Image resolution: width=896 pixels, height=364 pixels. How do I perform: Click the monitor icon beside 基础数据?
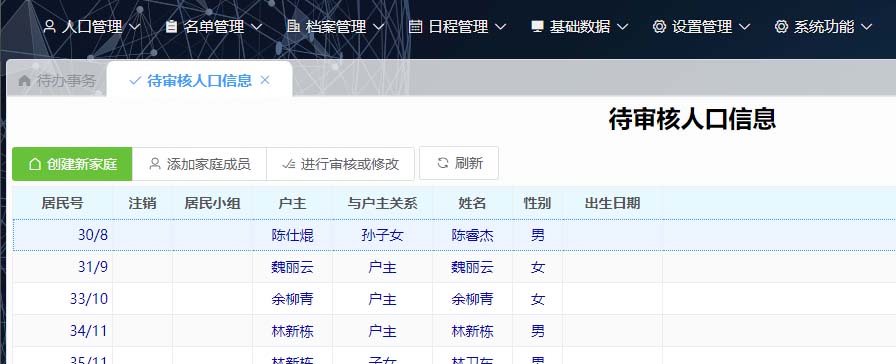[x=537, y=26]
